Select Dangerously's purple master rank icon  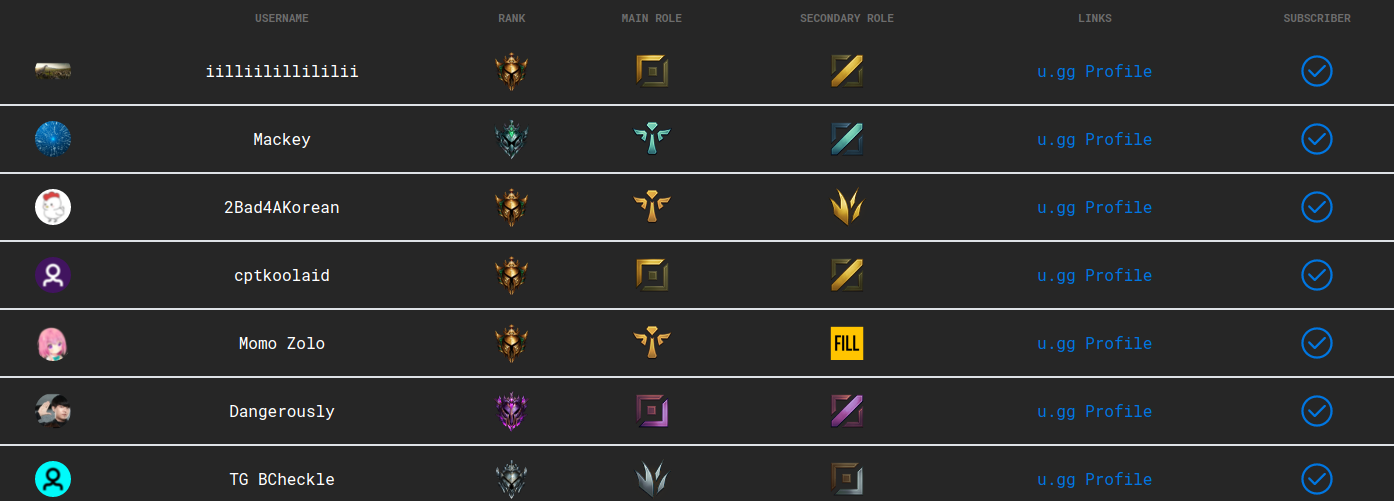pos(511,411)
